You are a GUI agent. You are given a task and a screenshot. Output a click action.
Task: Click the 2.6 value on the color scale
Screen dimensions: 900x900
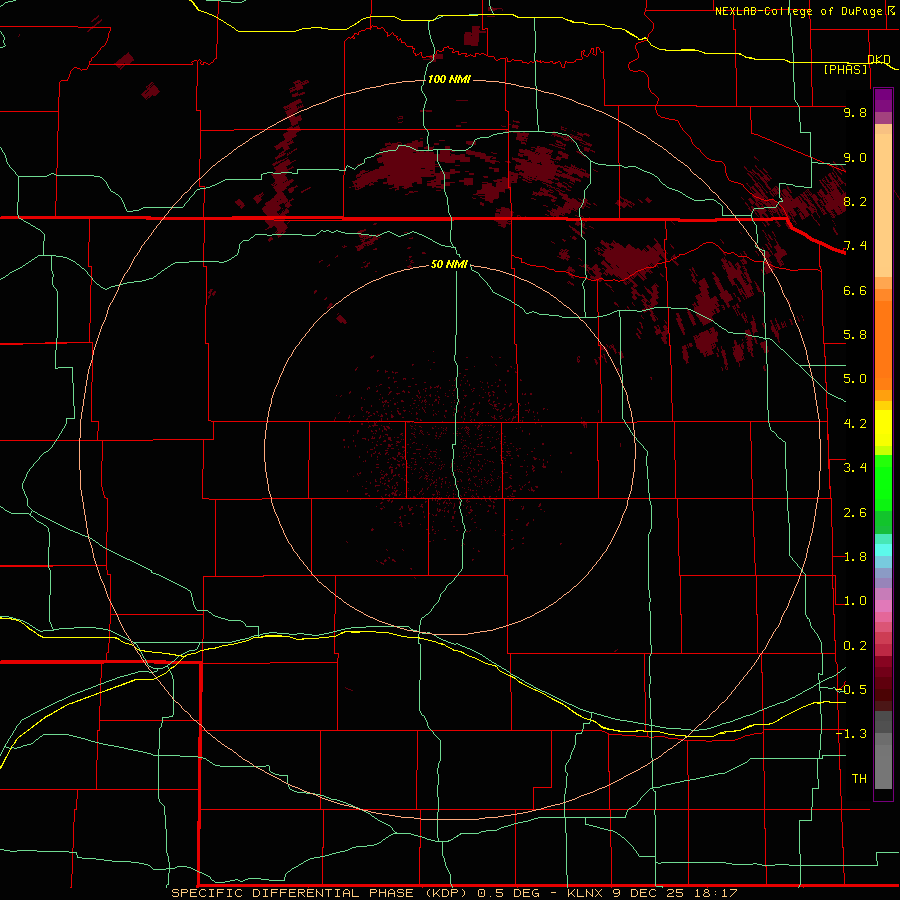pos(855,513)
